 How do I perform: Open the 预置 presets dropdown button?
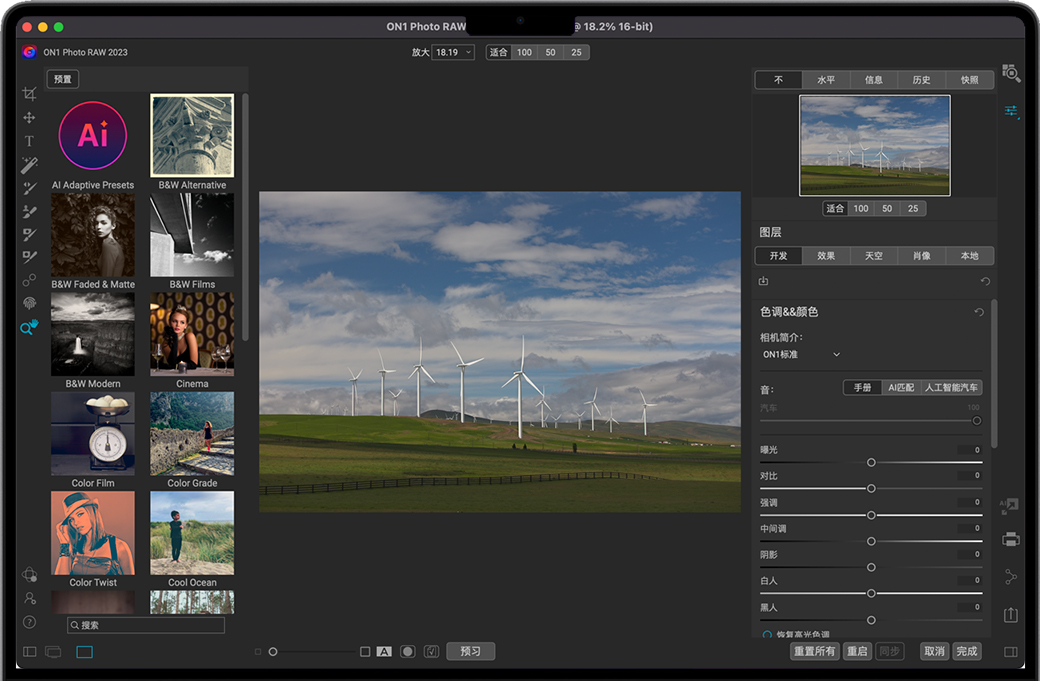(x=63, y=79)
